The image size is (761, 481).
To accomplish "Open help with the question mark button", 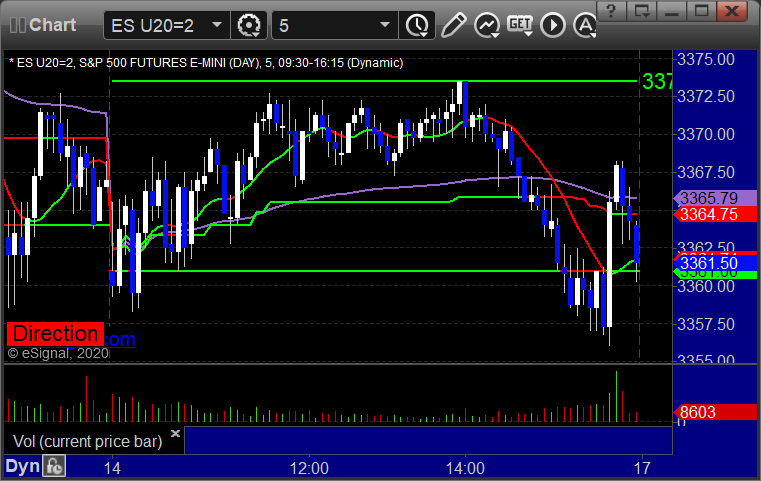I will (x=611, y=11).
